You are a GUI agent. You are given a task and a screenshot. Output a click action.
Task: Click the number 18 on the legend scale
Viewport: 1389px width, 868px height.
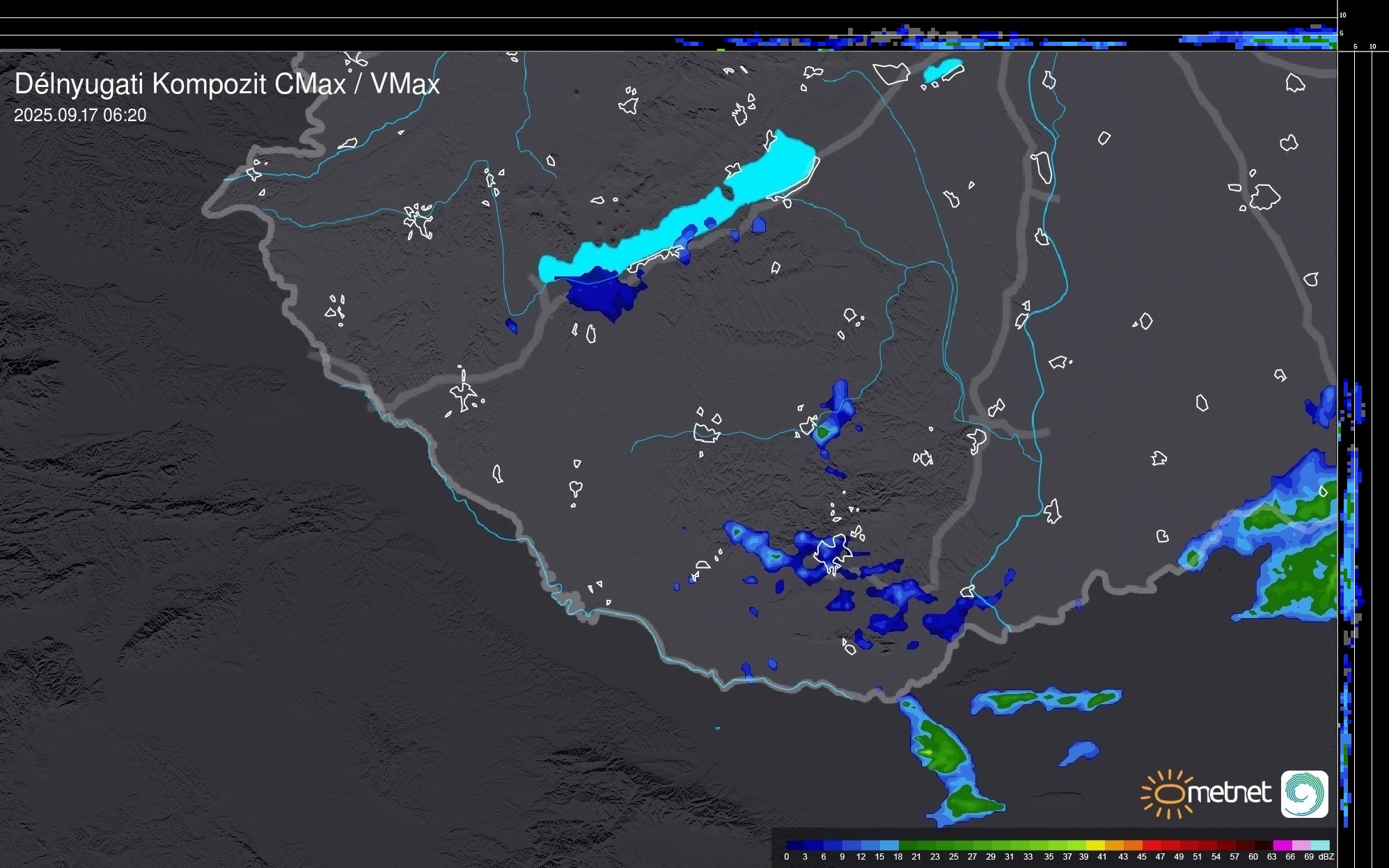pos(897,857)
